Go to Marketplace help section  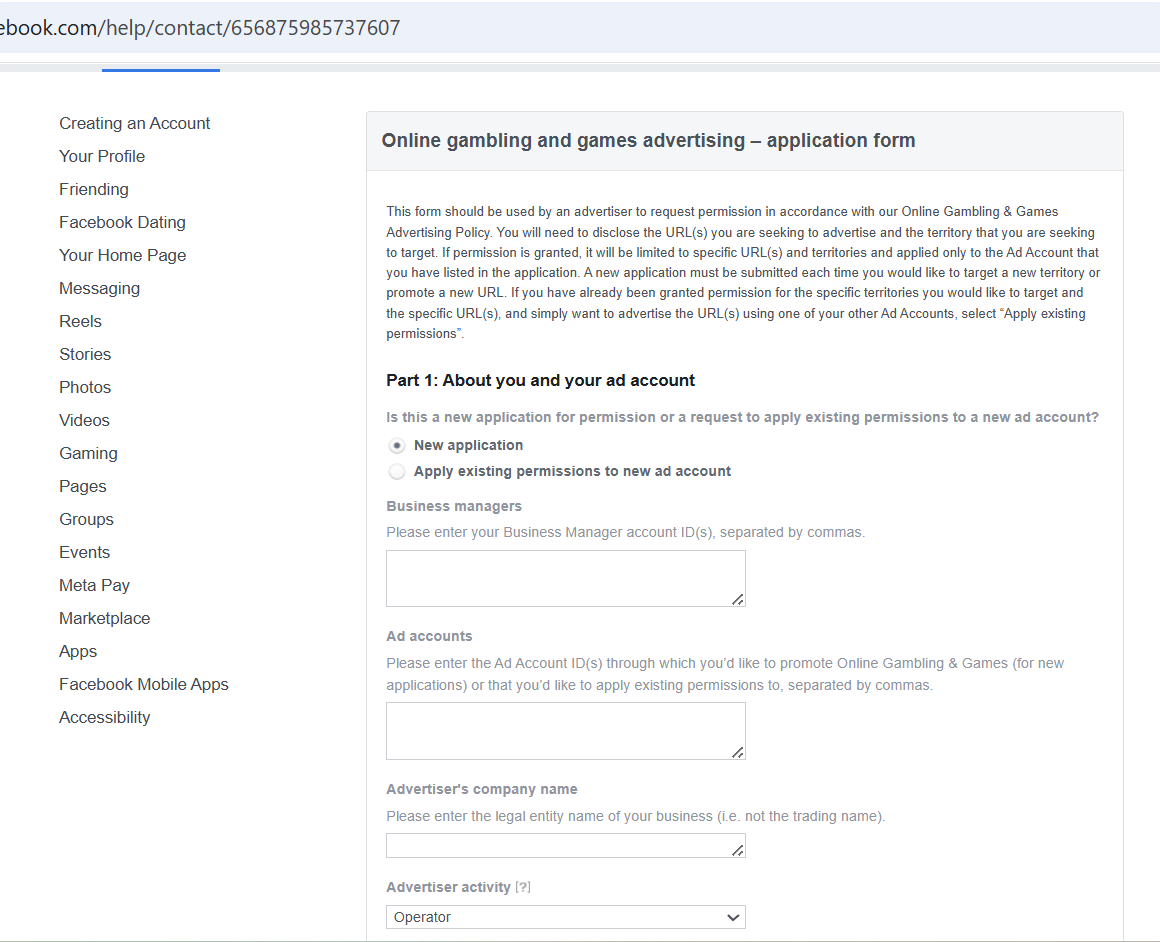point(104,619)
